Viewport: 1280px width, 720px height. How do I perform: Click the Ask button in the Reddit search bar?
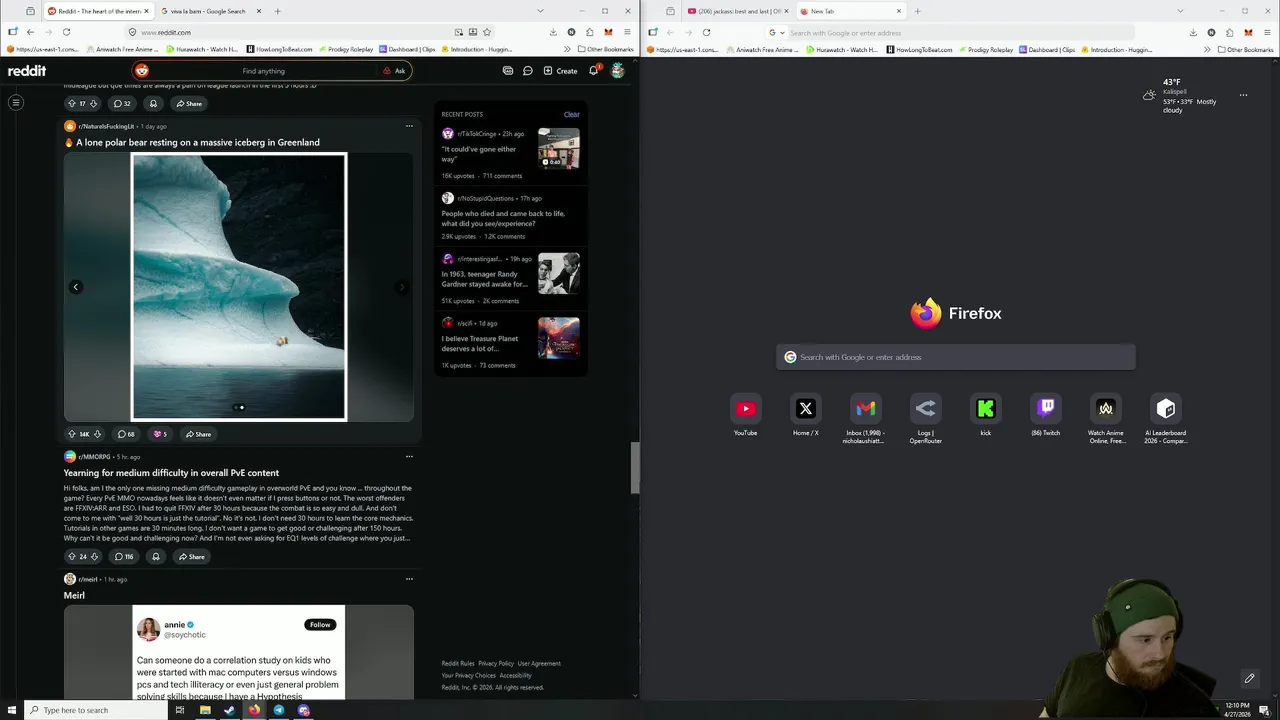click(x=394, y=71)
